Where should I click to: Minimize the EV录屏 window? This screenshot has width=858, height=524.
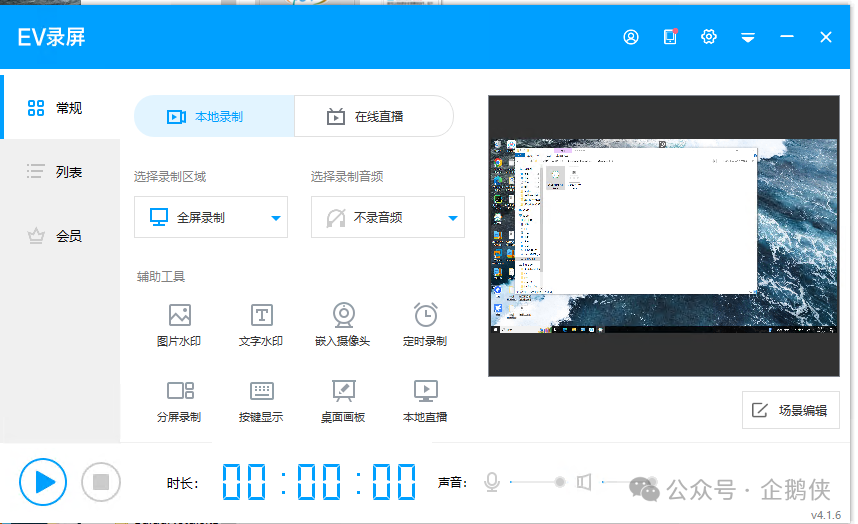(787, 37)
